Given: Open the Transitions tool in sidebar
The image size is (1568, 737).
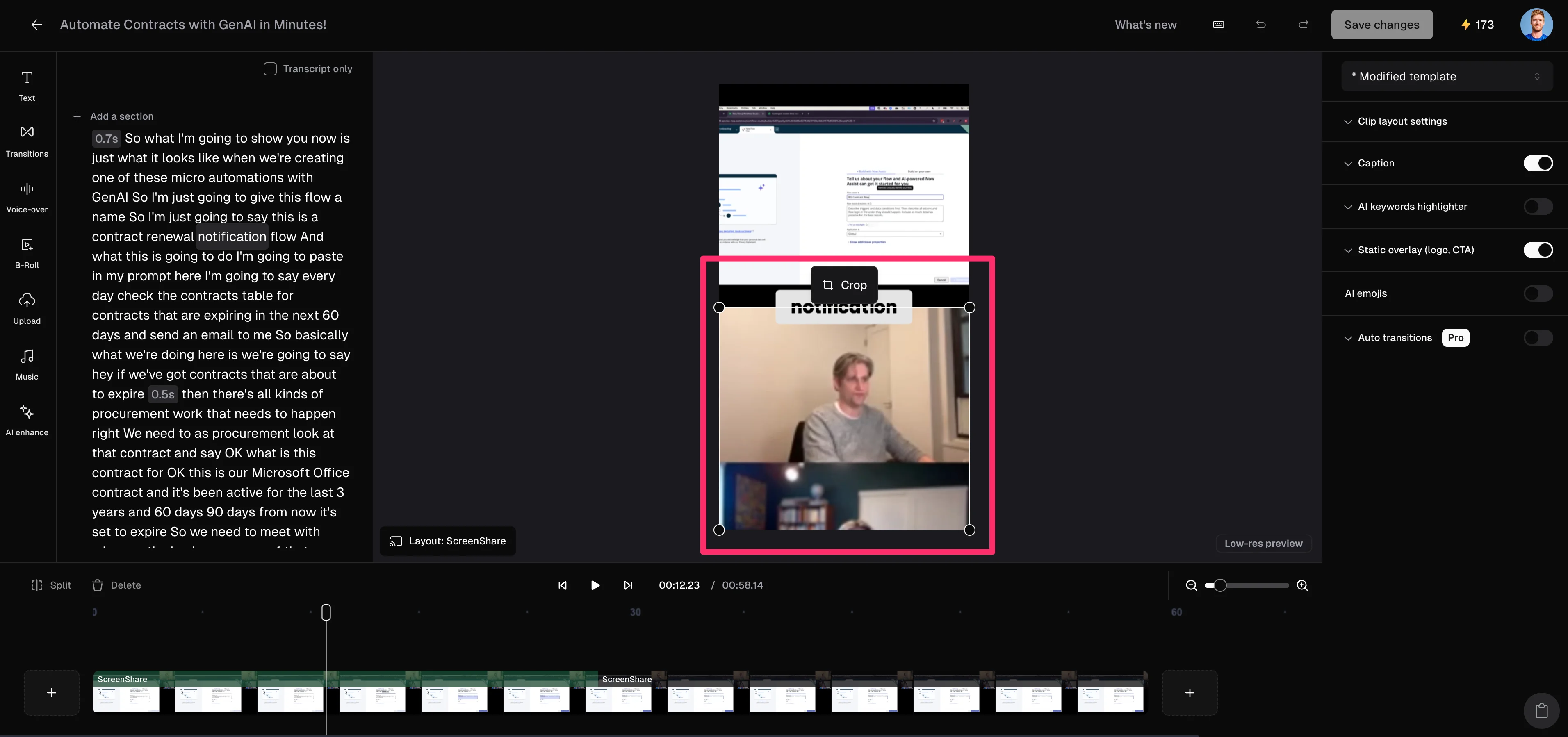Looking at the screenshot, I should pyautogui.click(x=27, y=141).
